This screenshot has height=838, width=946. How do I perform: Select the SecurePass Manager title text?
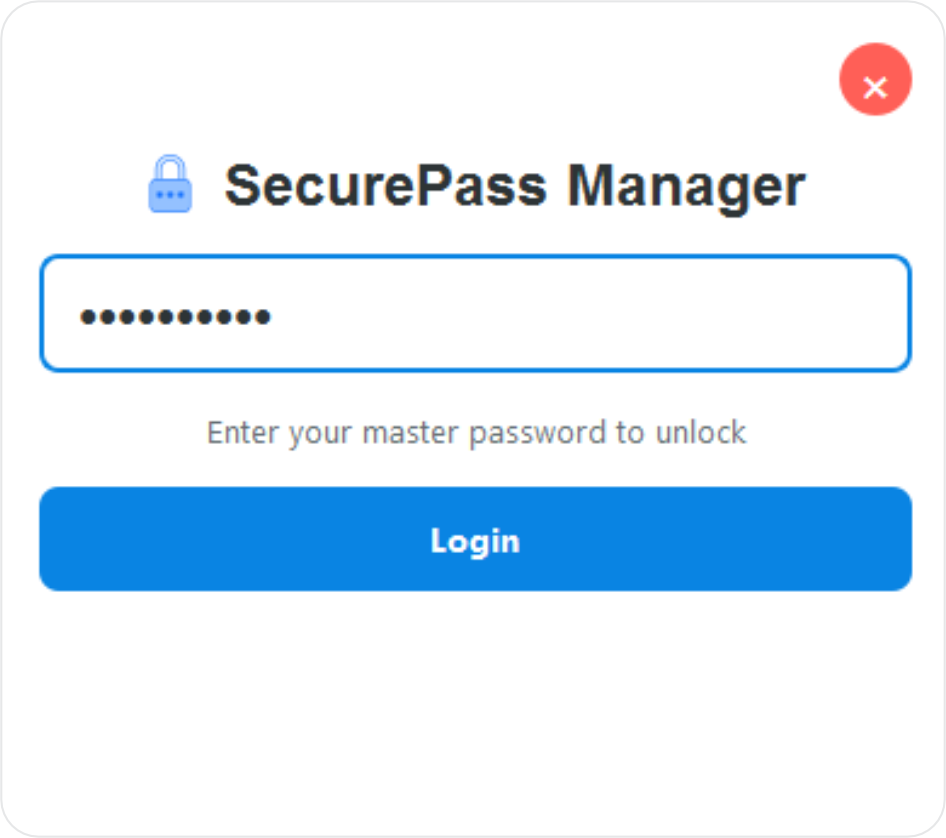[516, 184]
